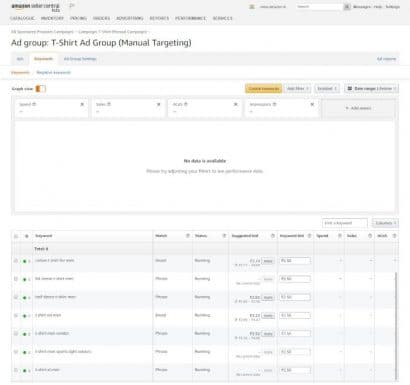The width and height of the screenshot is (410, 385).
Task: Tick the sixth keyword row checkbox
Action: [x=16, y=352]
